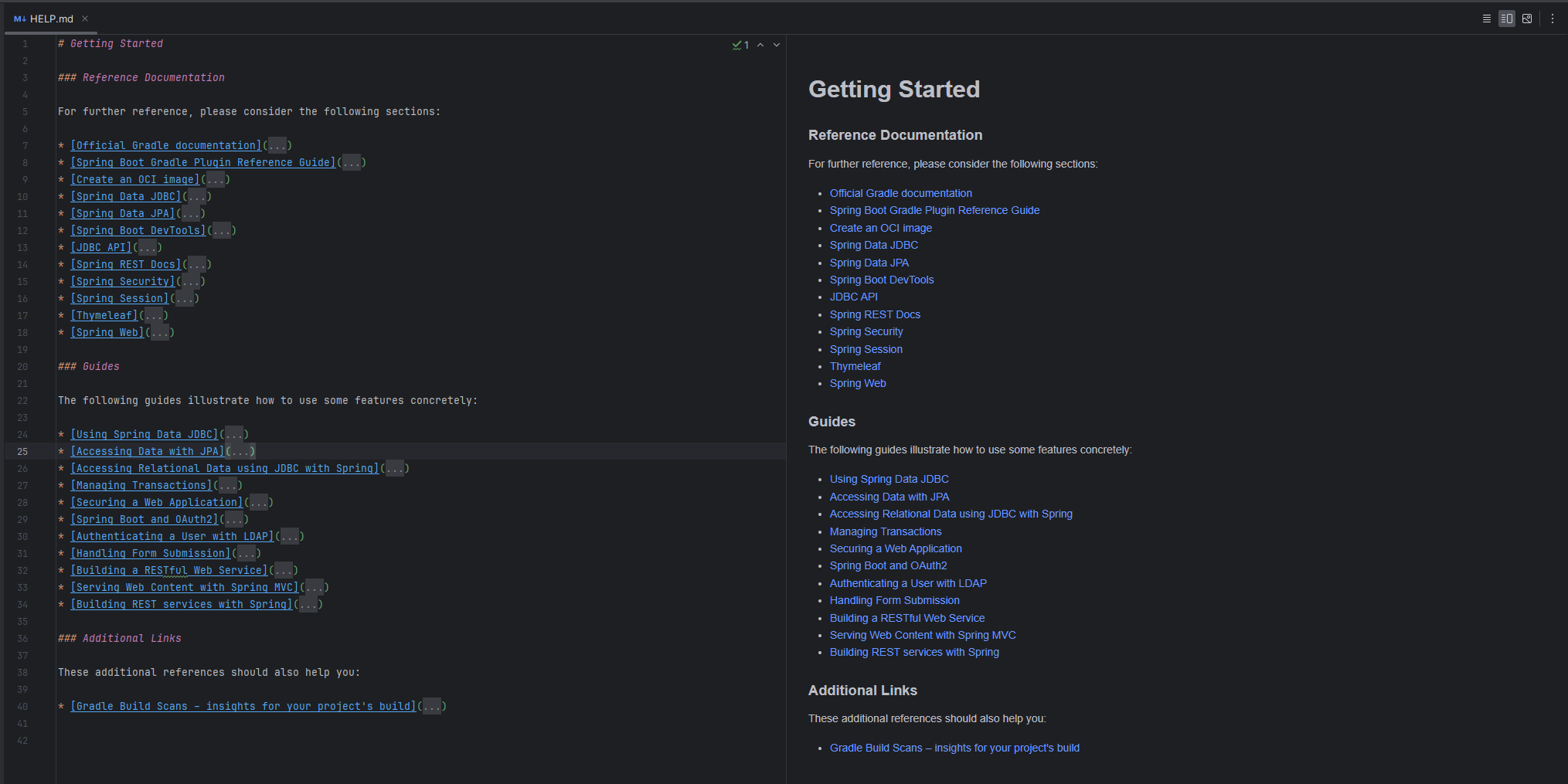The image size is (1568, 784).
Task: Expand folded URL after Thymeleaf in editor
Action: [x=154, y=315]
